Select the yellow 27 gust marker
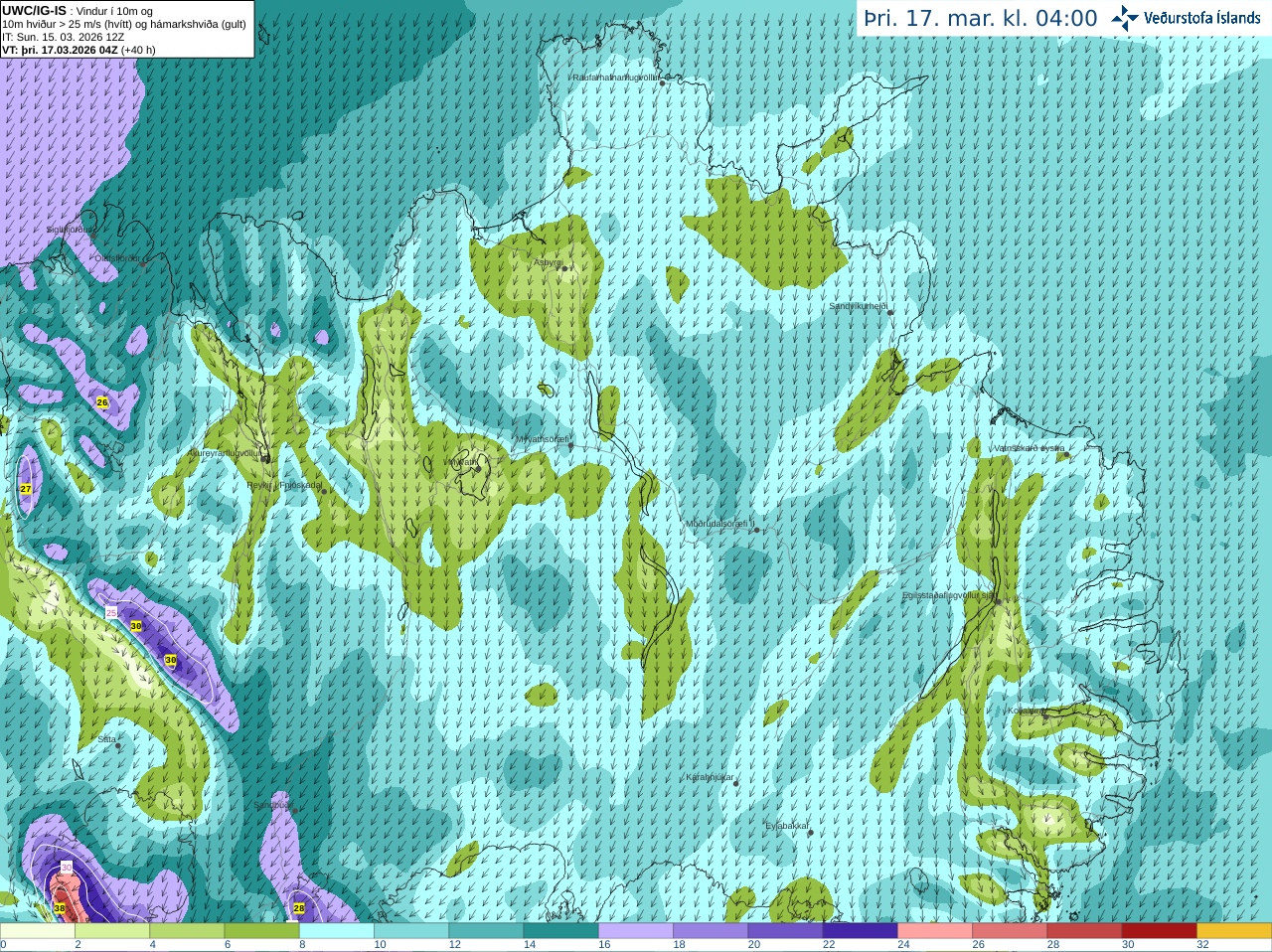Image resolution: width=1272 pixels, height=952 pixels. [x=26, y=489]
